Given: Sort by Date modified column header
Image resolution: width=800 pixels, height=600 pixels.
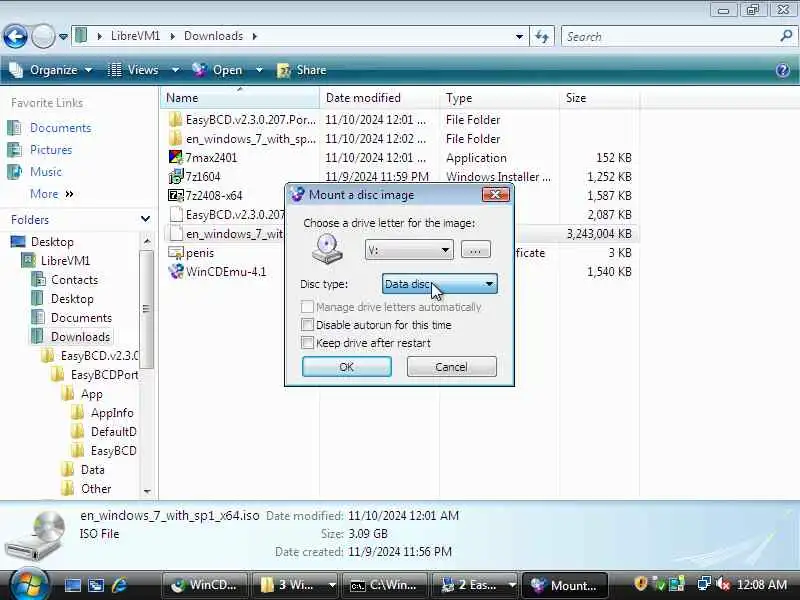Looking at the screenshot, I should tap(380, 98).
